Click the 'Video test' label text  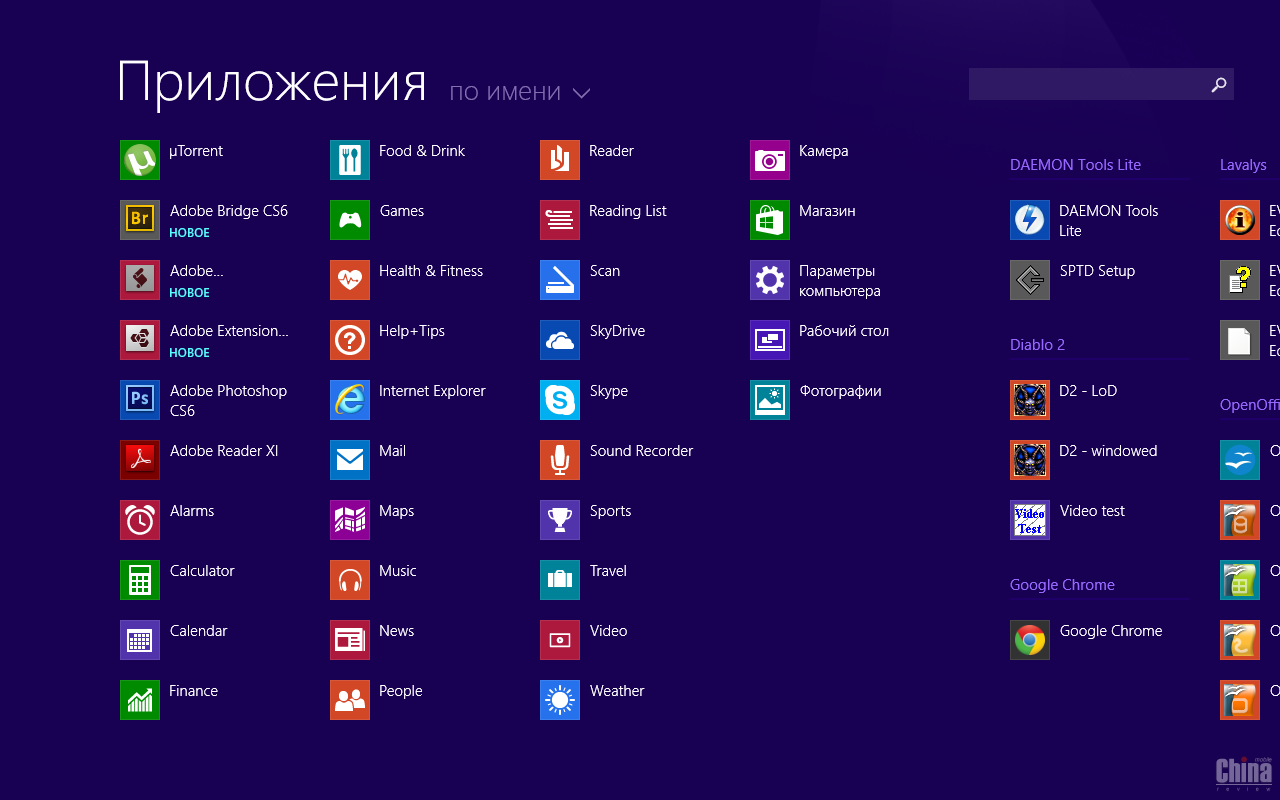[1092, 511]
